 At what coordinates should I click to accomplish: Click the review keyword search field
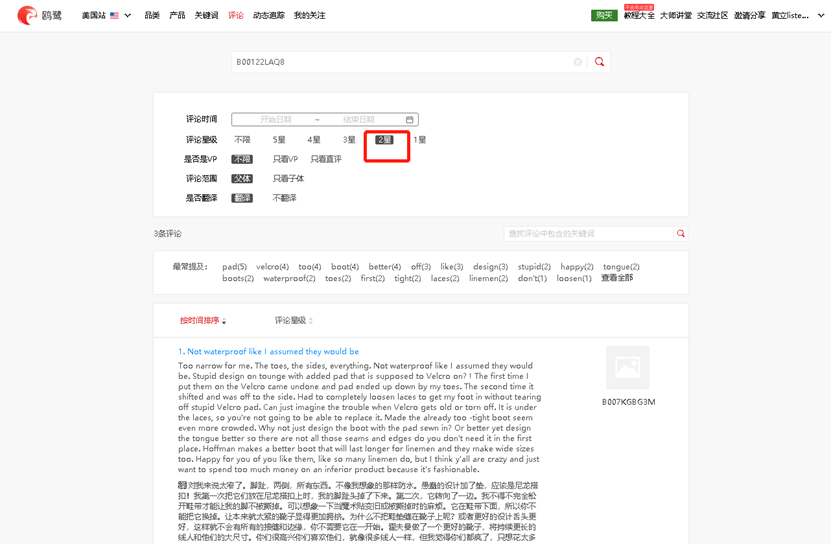coord(588,233)
